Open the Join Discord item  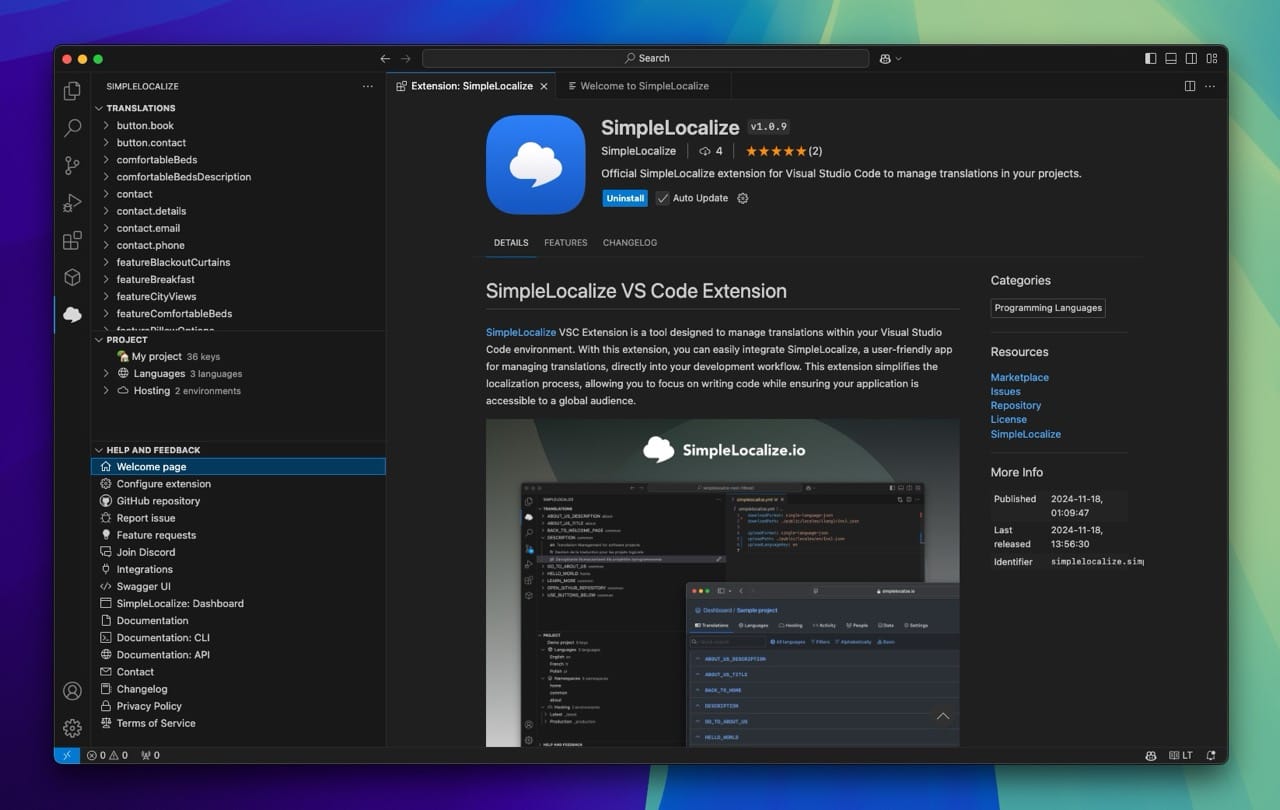238,552
